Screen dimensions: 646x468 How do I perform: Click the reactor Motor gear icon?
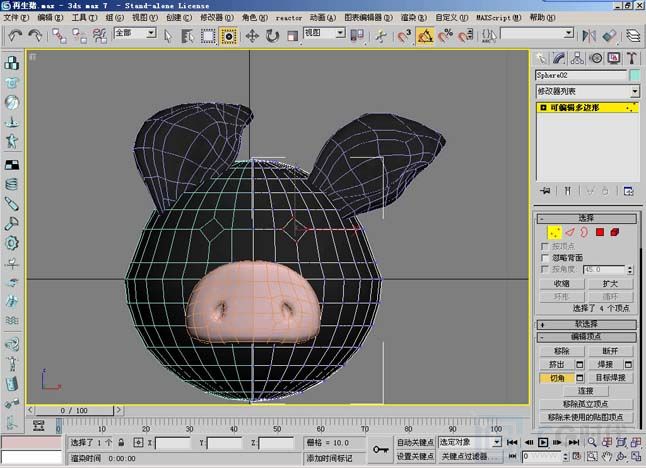pyautogui.click(x=12, y=243)
